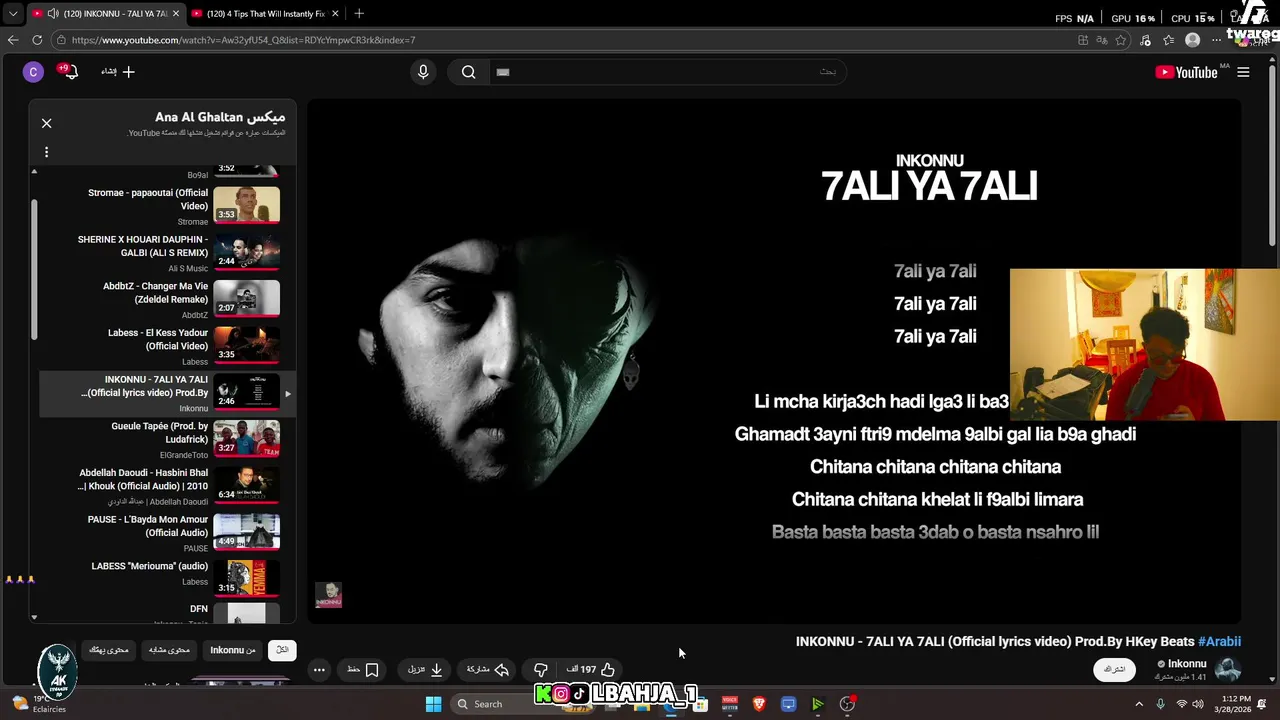Play PAUSE - L'Bayda Mon Amour item
The width and height of the screenshot is (1280, 720).
click(x=168, y=533)
